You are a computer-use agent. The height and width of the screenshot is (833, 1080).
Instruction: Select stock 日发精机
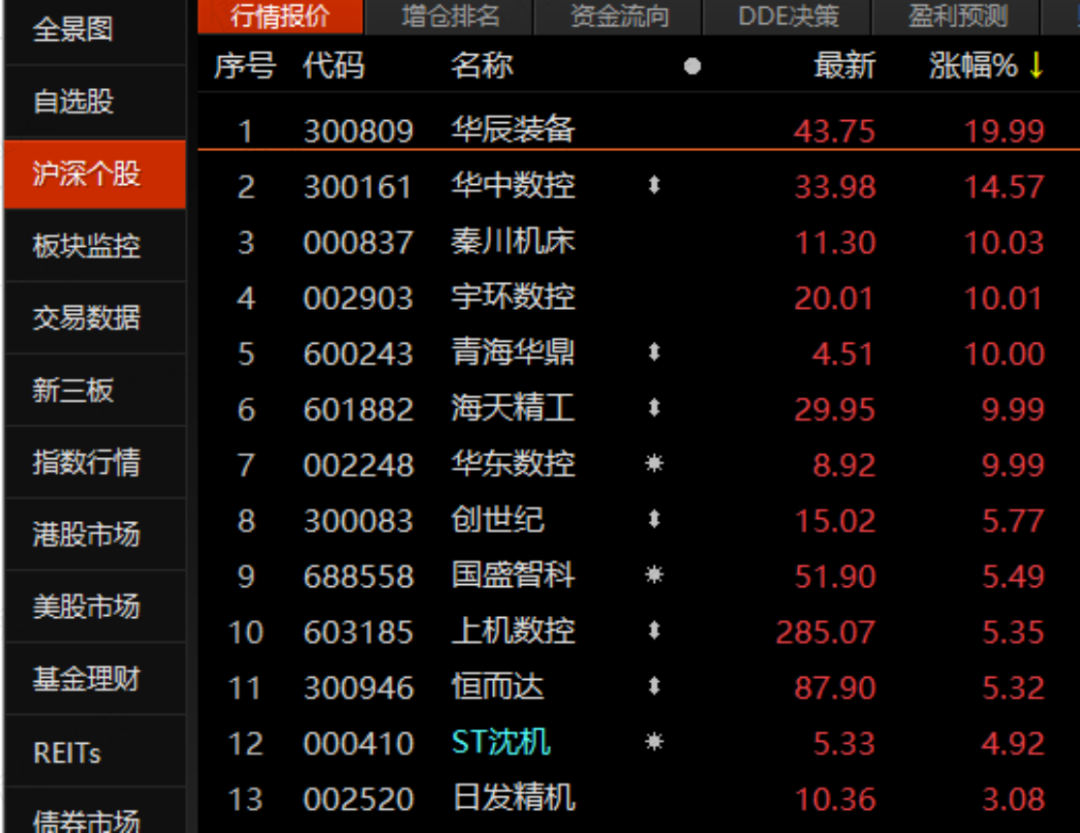[514, 799]
